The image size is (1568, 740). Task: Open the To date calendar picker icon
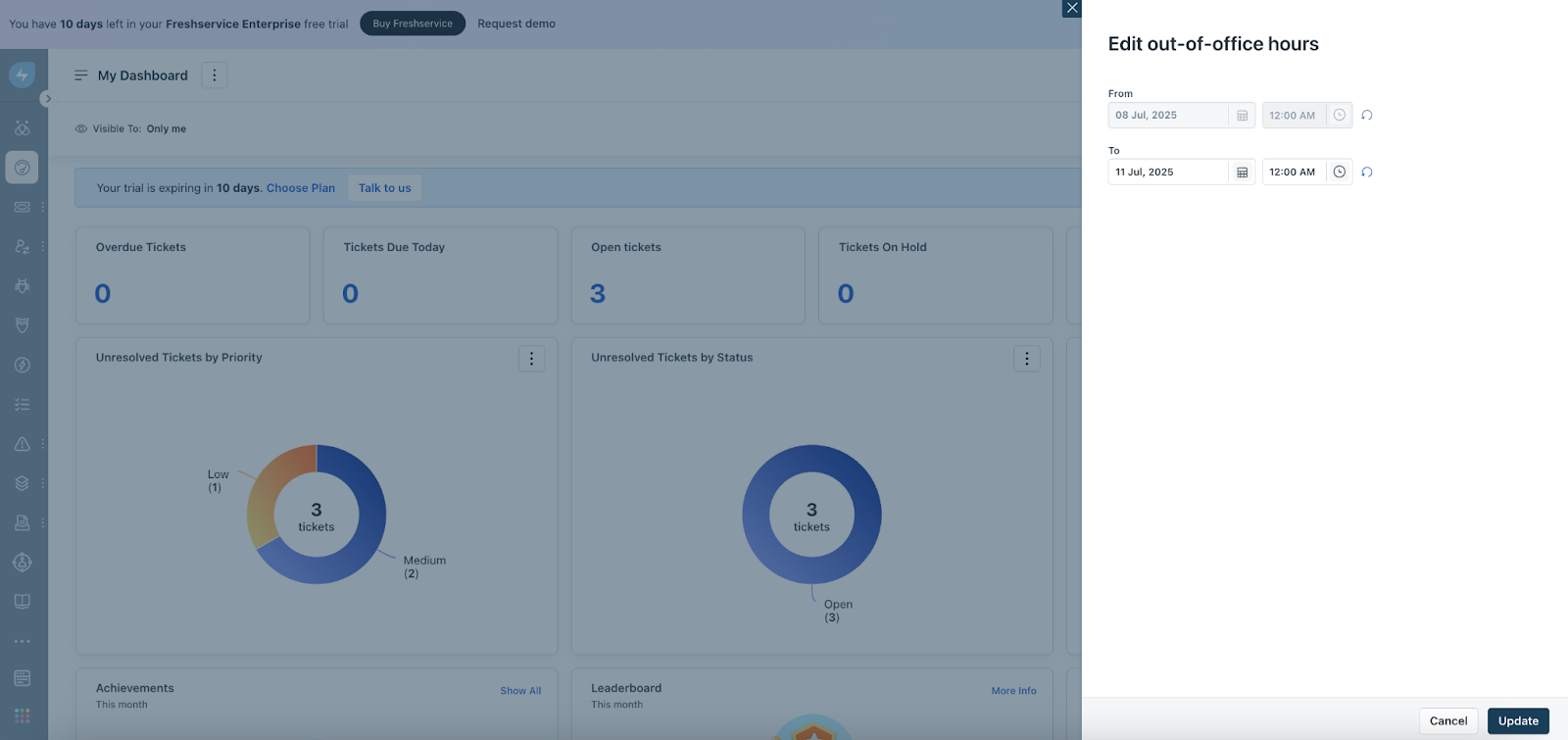coord(1242,173)
